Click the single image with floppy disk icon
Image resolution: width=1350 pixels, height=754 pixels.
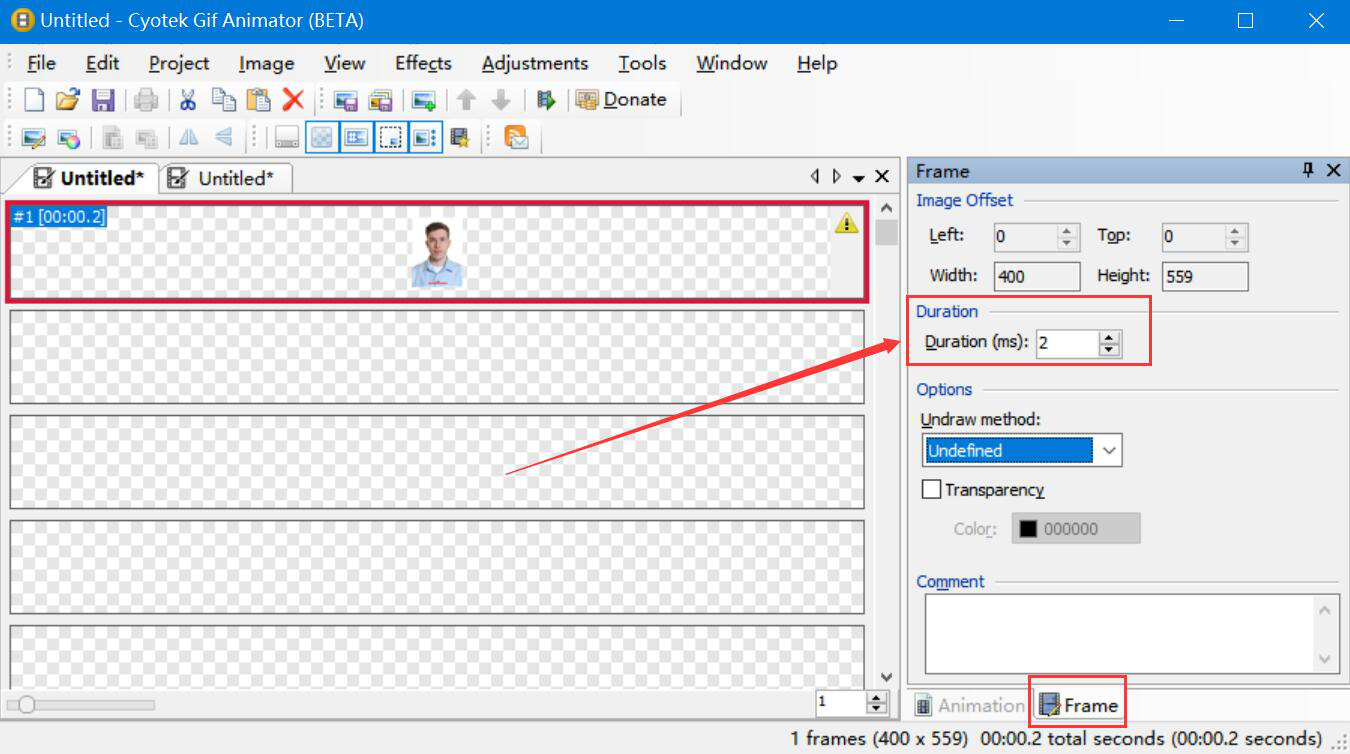(346, 100)
